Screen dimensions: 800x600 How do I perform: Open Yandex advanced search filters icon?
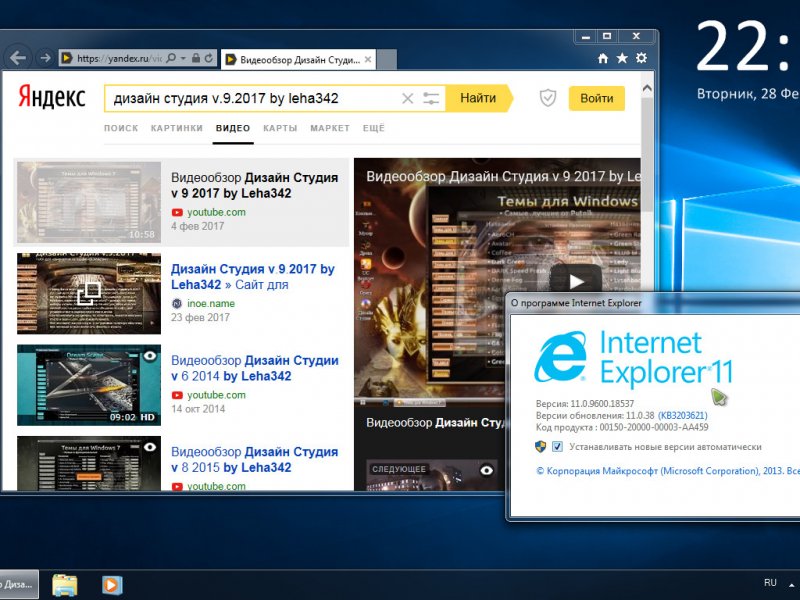click(432, 98)
